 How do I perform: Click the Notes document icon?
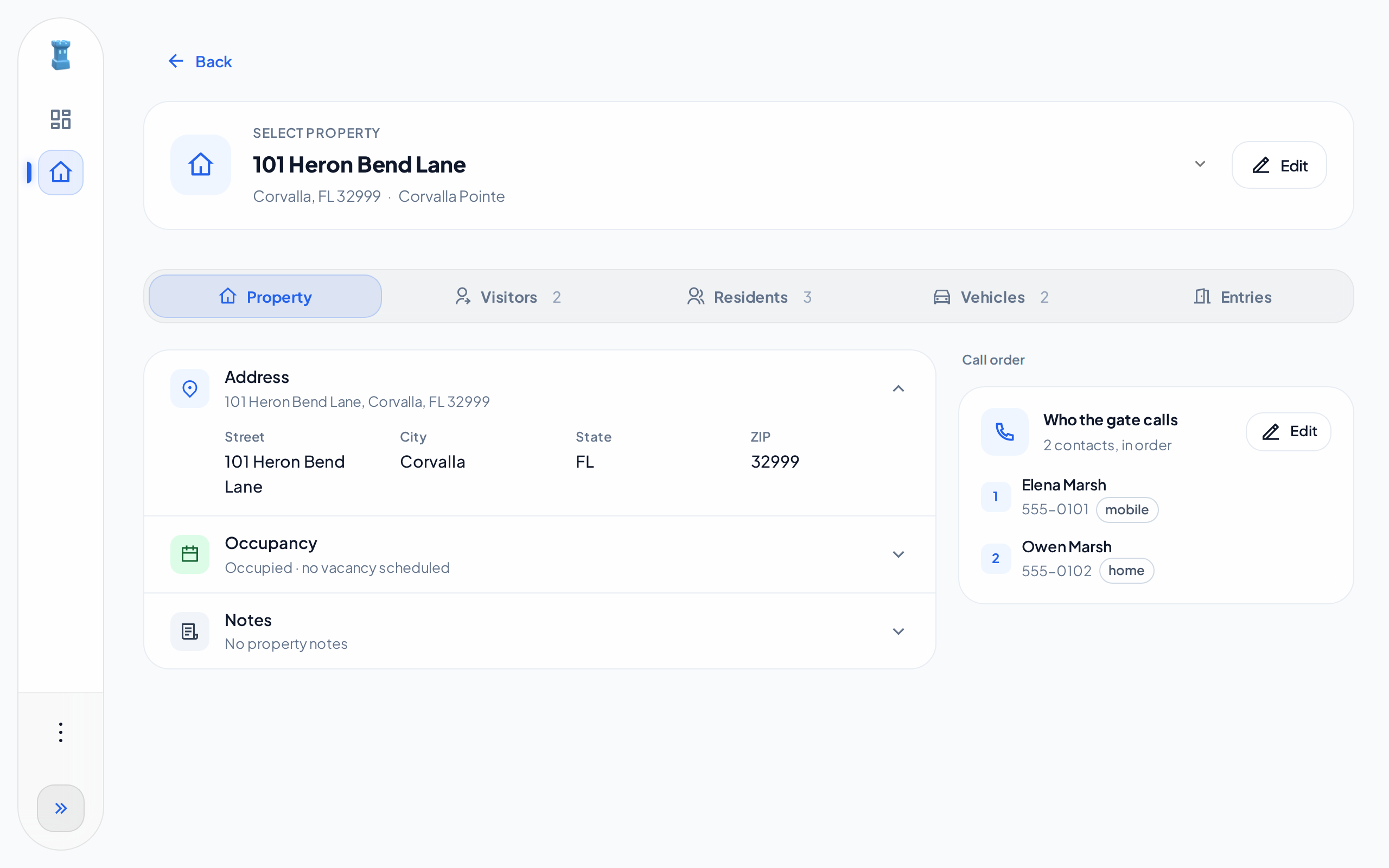[x=190, y=631]
